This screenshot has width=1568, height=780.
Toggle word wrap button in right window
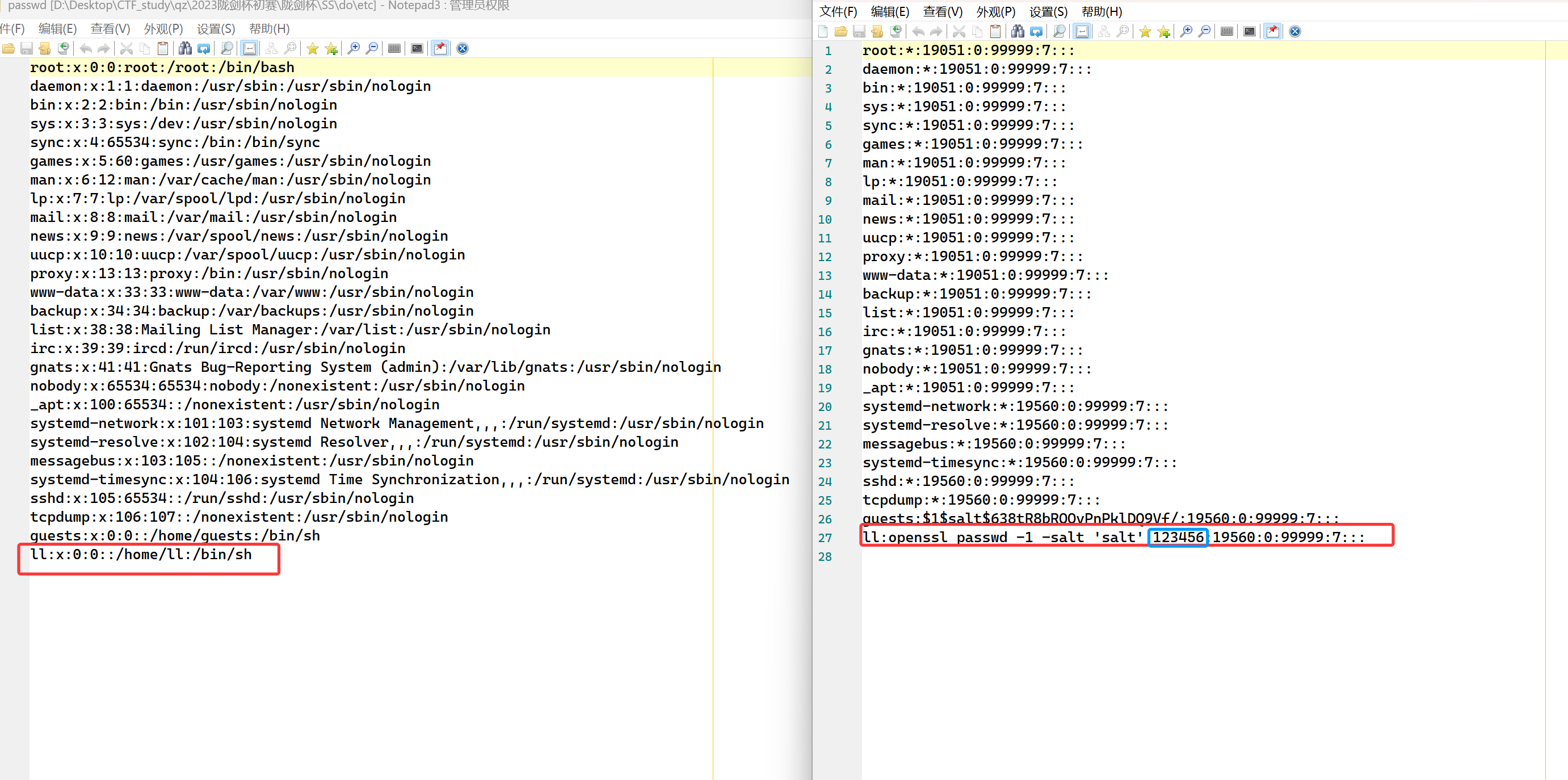(x=1082, y=32)
